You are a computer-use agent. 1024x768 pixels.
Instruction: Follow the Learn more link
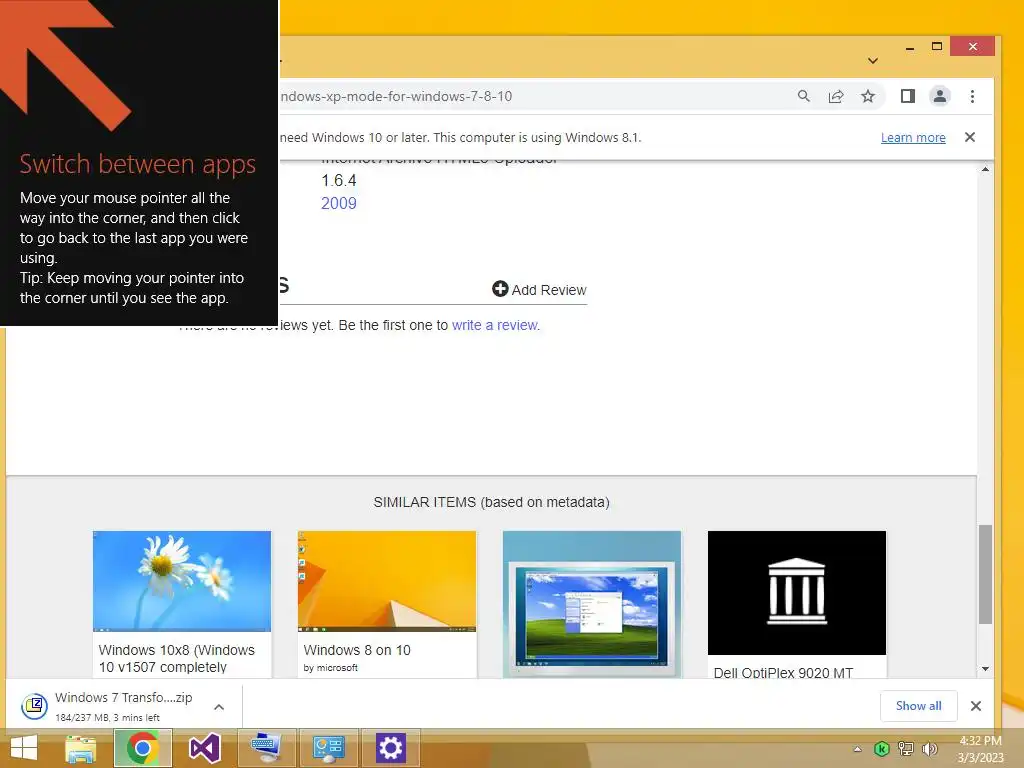click(912, 138)
